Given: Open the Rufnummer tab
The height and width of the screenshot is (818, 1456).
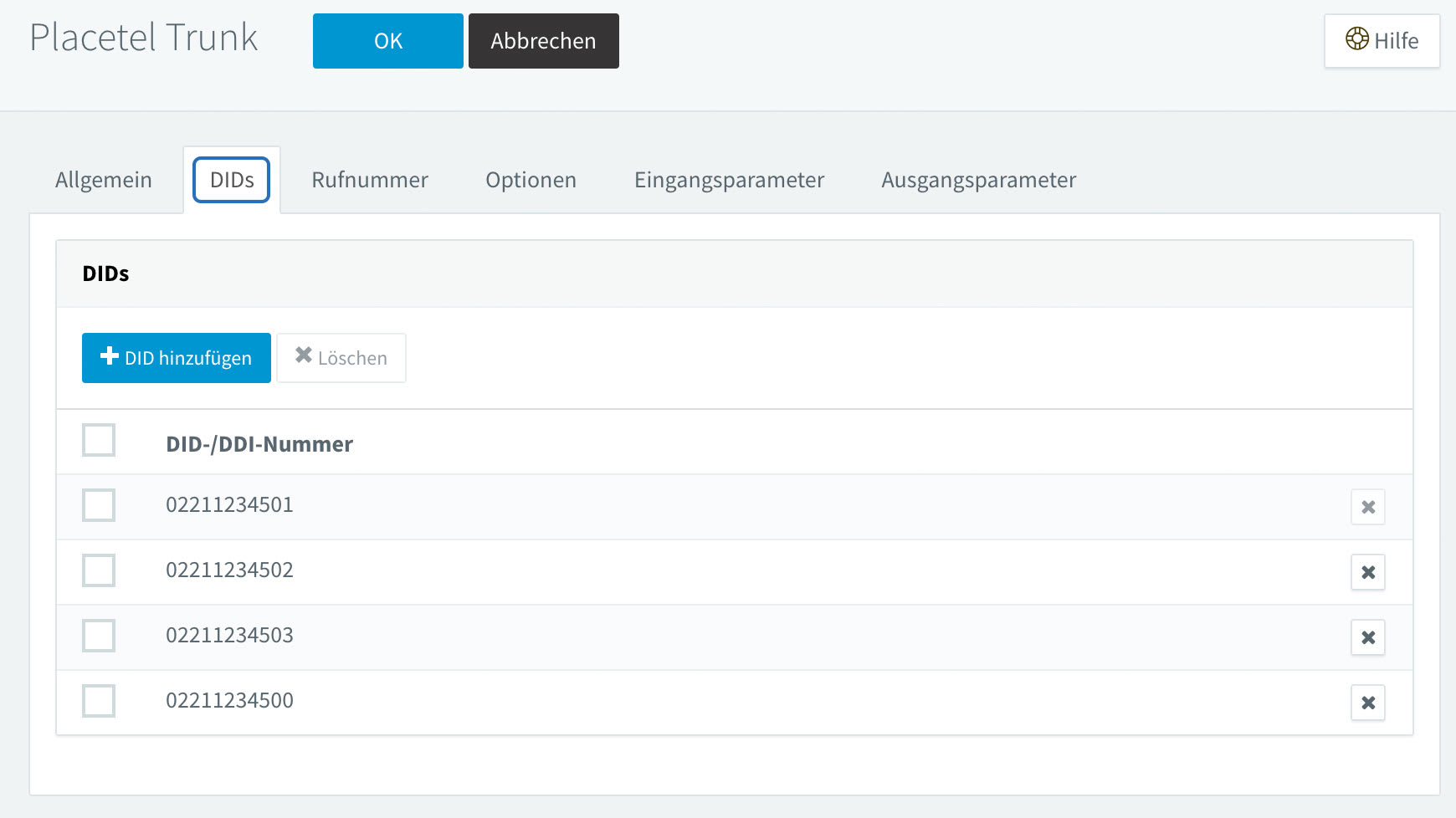Looking at the screenshot, I should tap(370, 180).
